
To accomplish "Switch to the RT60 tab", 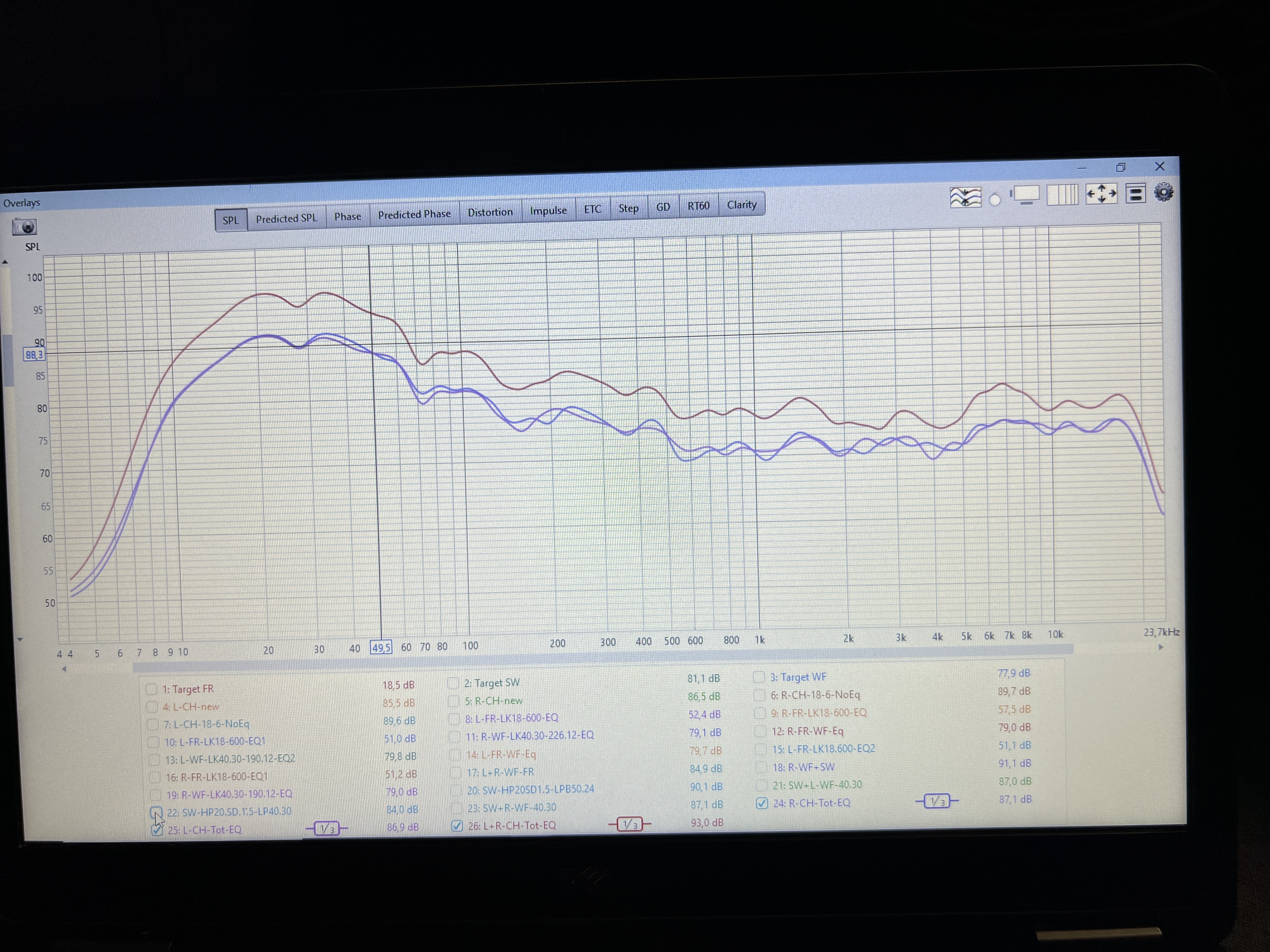I will (x=698, y=206).
